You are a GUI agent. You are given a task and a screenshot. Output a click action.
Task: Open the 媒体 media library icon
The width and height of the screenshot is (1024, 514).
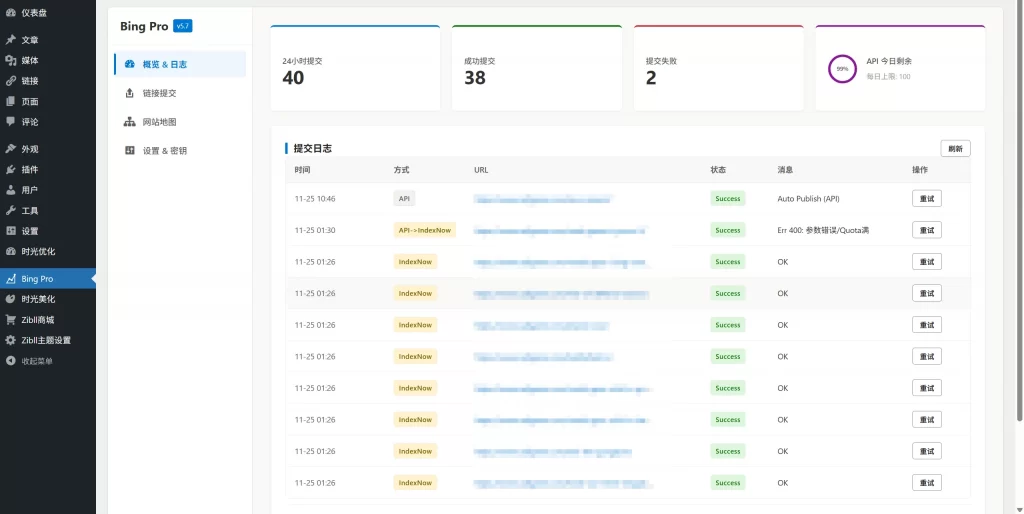(10, 60)
